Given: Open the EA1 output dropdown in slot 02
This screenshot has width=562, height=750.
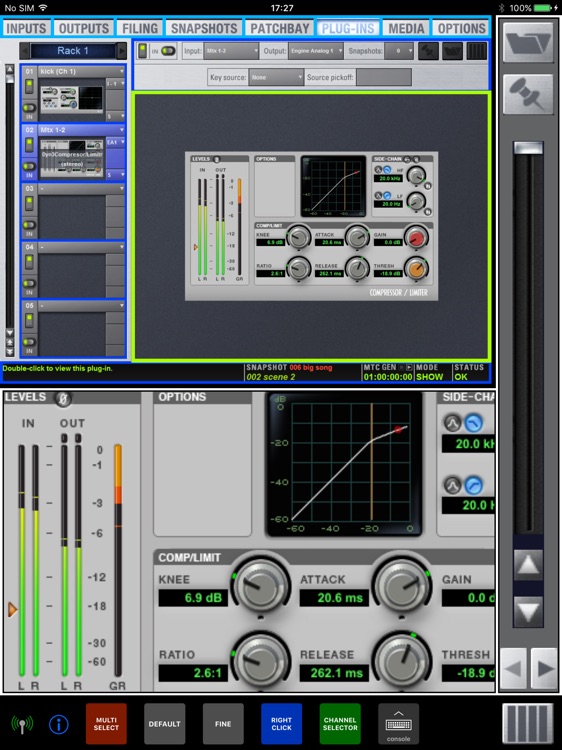Looking at the screenshot, I should 115,143.
